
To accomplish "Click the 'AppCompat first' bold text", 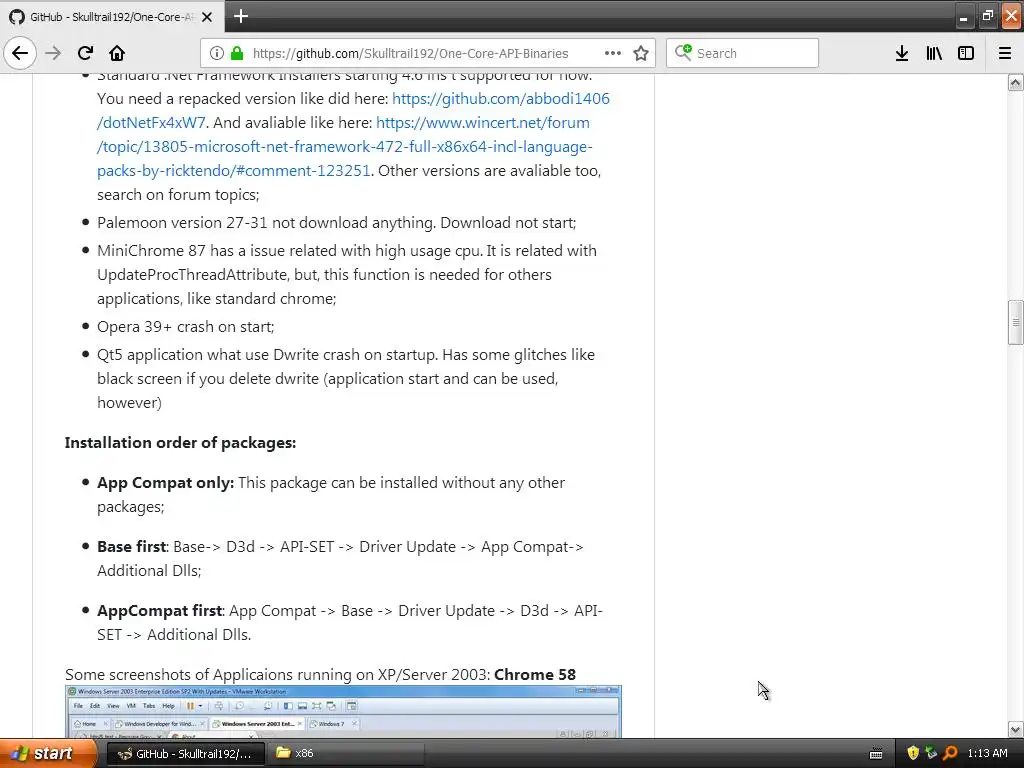I will point(160,611).
